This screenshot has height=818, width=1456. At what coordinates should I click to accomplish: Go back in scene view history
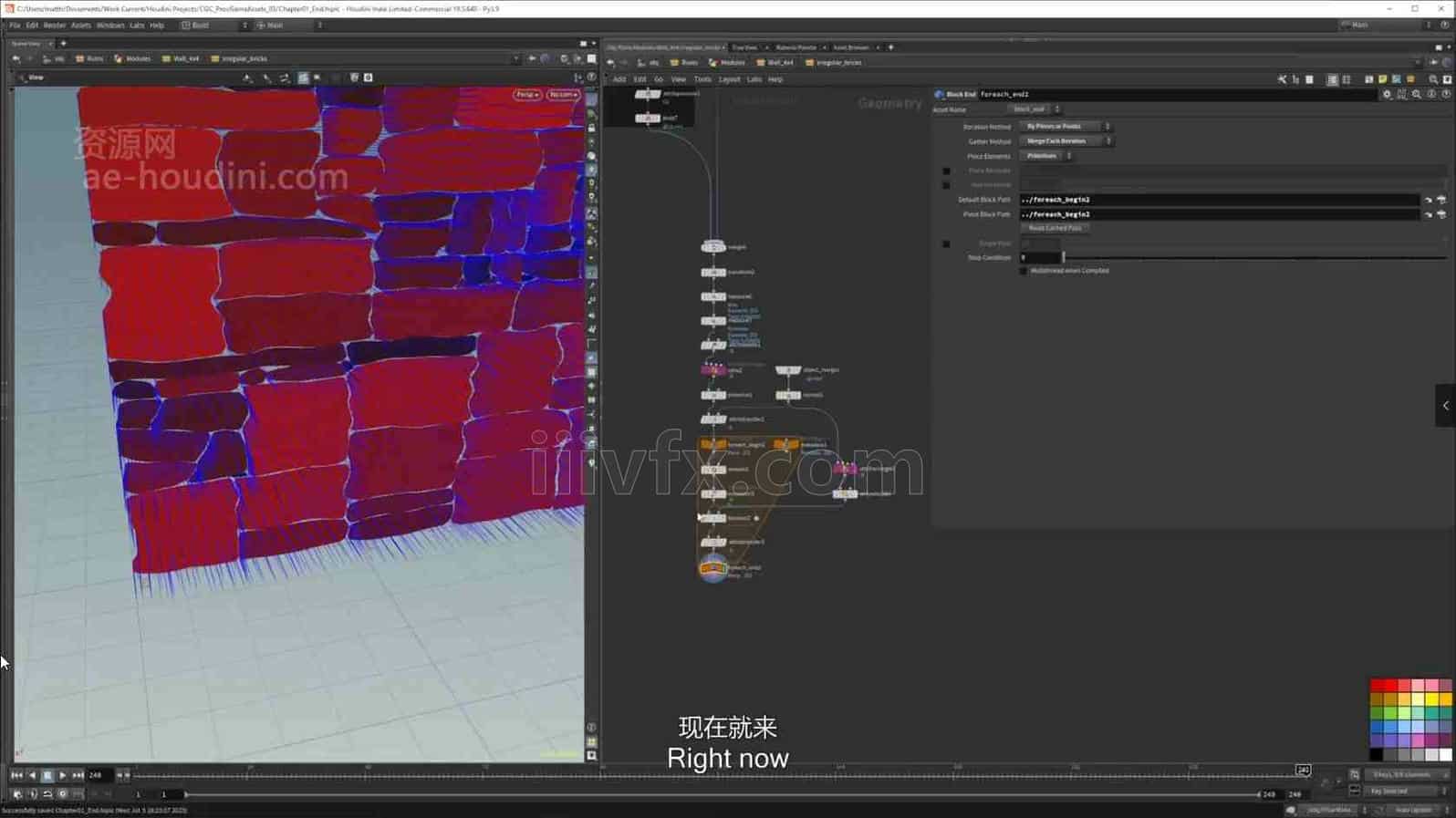point(16,58)
